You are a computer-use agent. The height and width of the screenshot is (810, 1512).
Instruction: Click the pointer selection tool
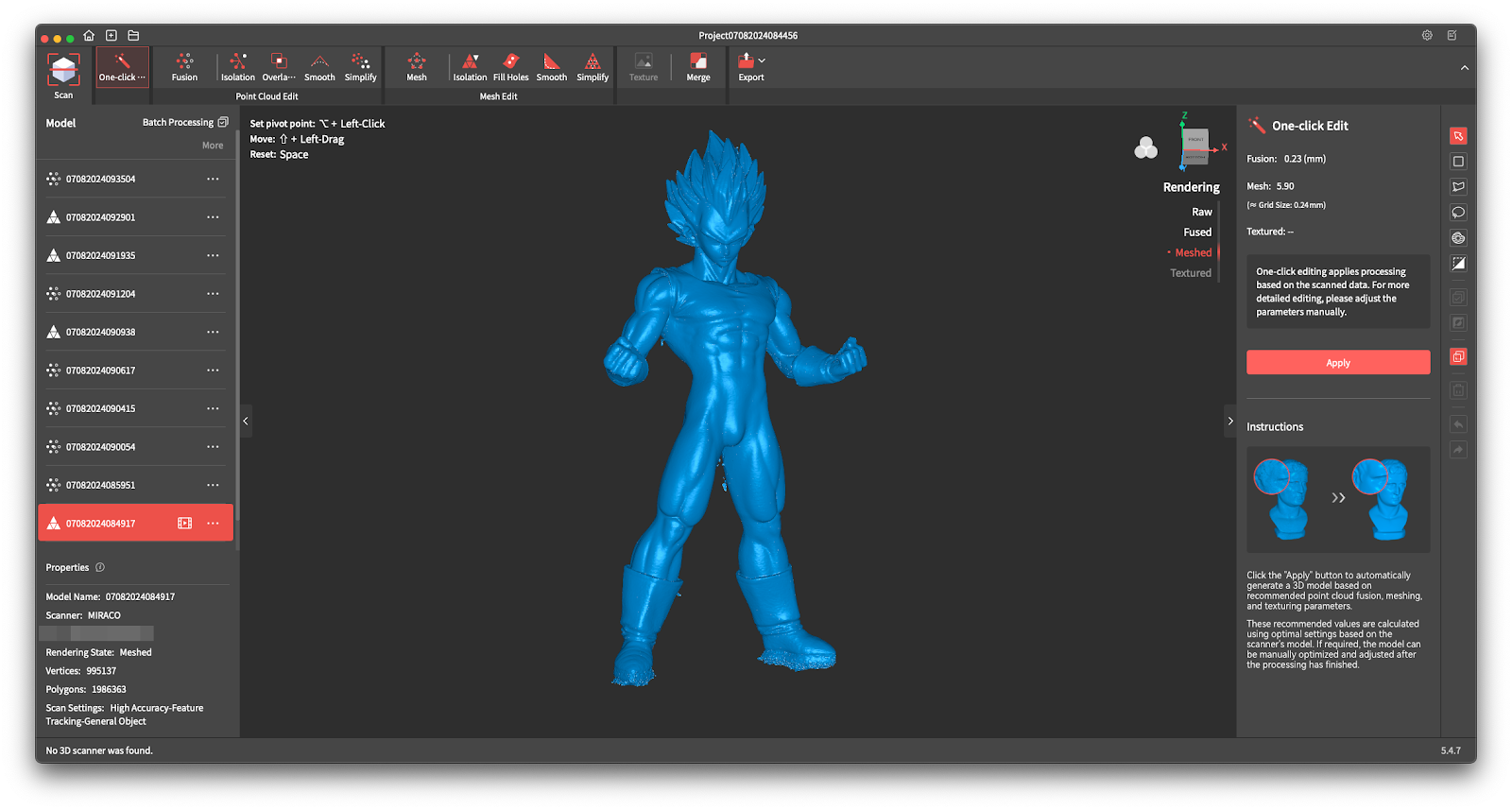1458,136
